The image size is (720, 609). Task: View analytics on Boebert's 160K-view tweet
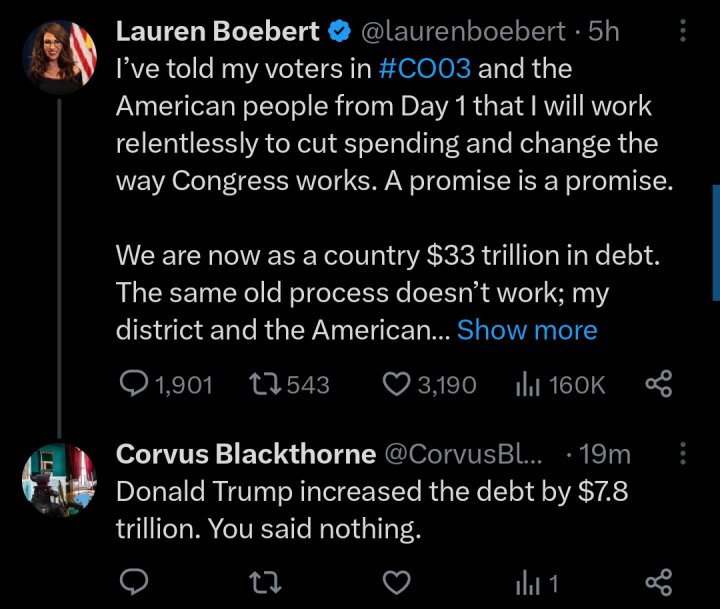coord(526,384)
